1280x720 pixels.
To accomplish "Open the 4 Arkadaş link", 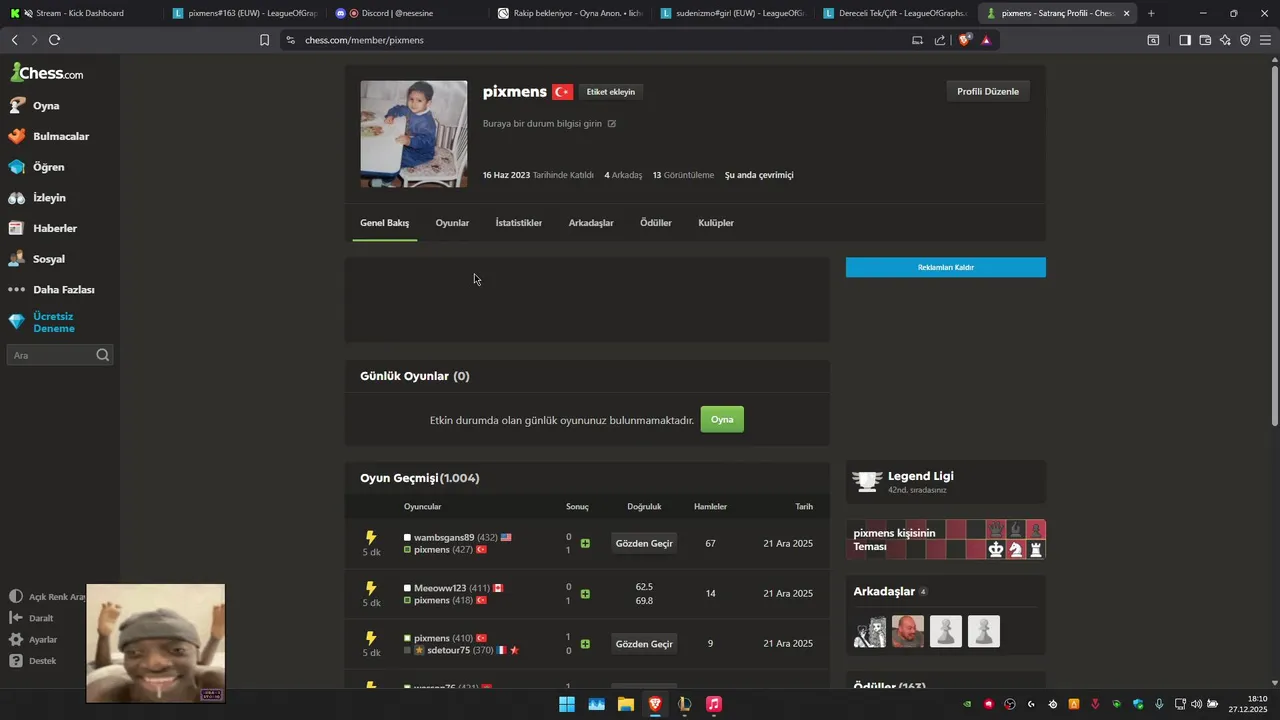I will click(623, 175).
